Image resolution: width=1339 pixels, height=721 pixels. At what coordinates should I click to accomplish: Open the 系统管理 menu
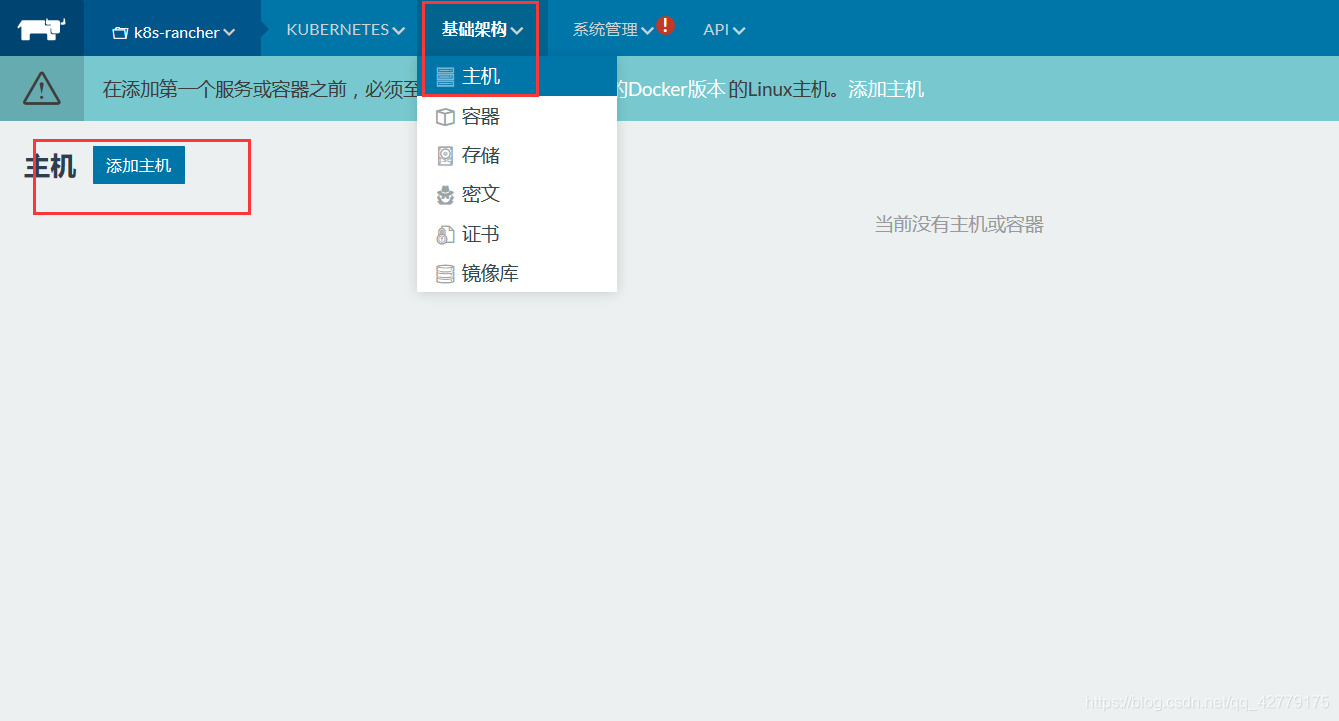coord(613,30)
